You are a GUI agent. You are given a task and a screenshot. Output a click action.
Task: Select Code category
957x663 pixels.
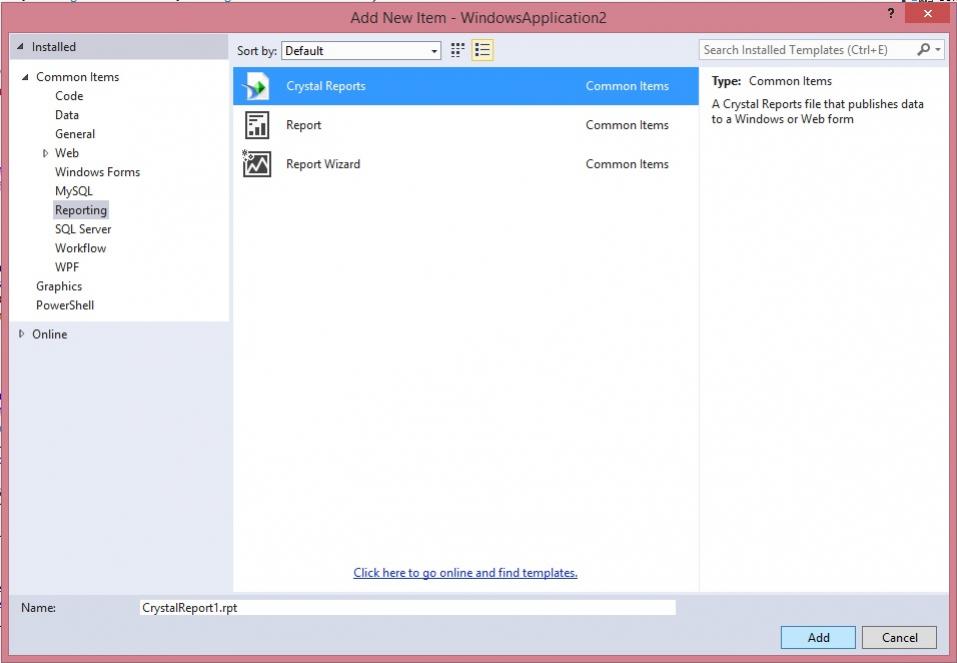[69, 96]
